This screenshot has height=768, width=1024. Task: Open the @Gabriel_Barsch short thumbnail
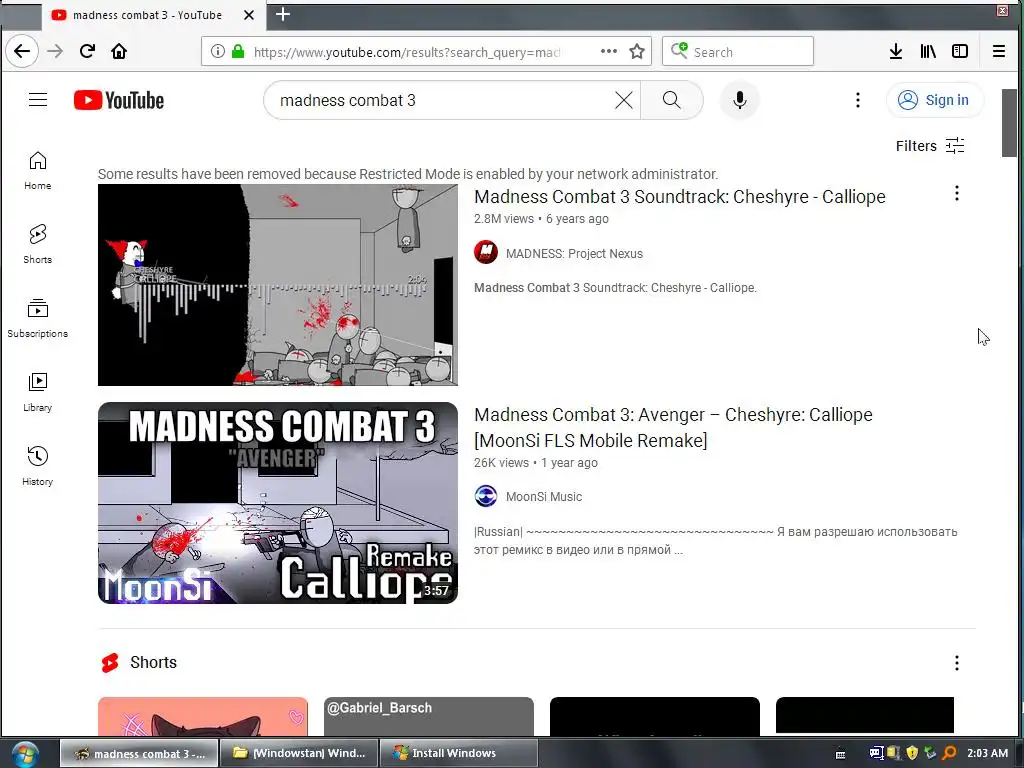(428, 716)
